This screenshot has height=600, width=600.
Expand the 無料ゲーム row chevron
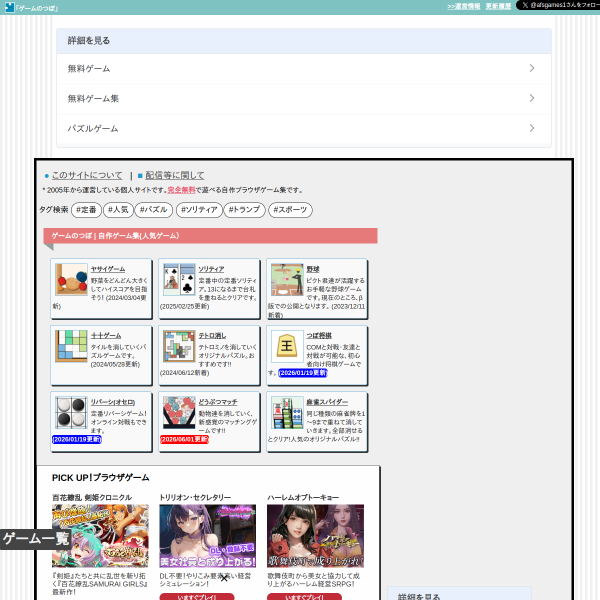[x=532, y=68]
